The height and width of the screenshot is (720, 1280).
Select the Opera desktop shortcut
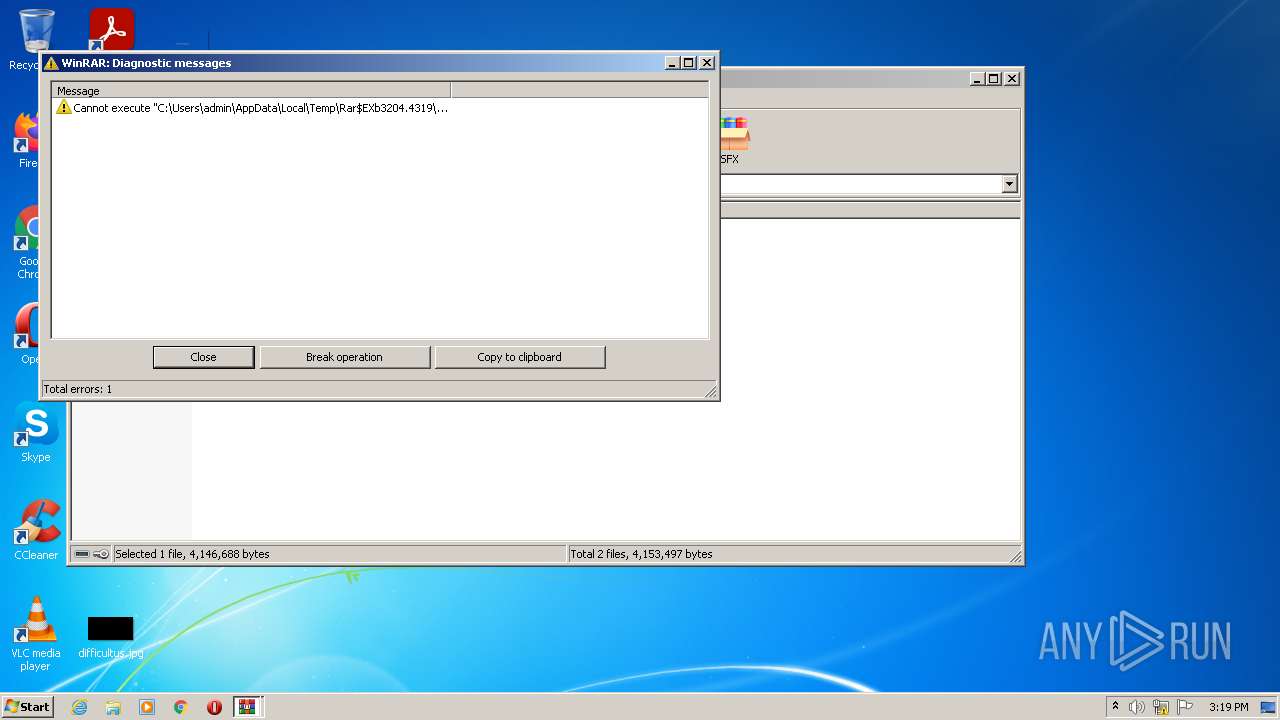(26, 335)
